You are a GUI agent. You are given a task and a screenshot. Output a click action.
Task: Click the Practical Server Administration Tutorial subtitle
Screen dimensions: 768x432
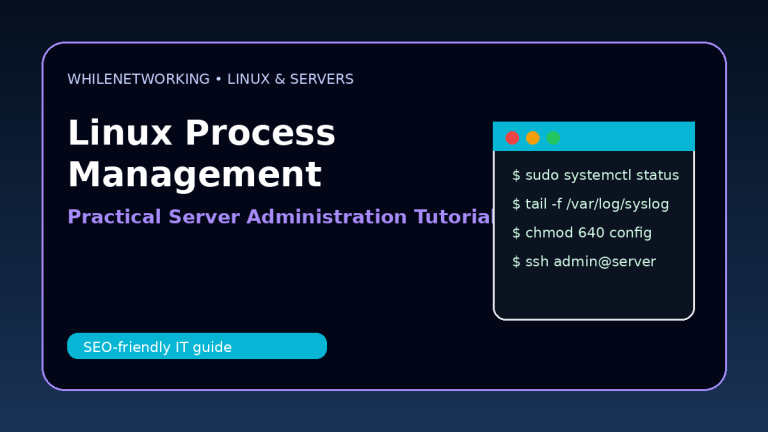[x=280, y=217]
